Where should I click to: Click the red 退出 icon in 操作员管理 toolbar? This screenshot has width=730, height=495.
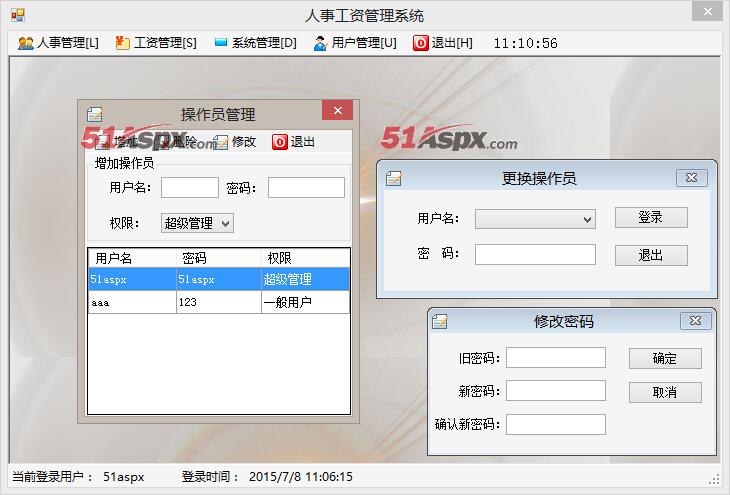click(280, 142)
